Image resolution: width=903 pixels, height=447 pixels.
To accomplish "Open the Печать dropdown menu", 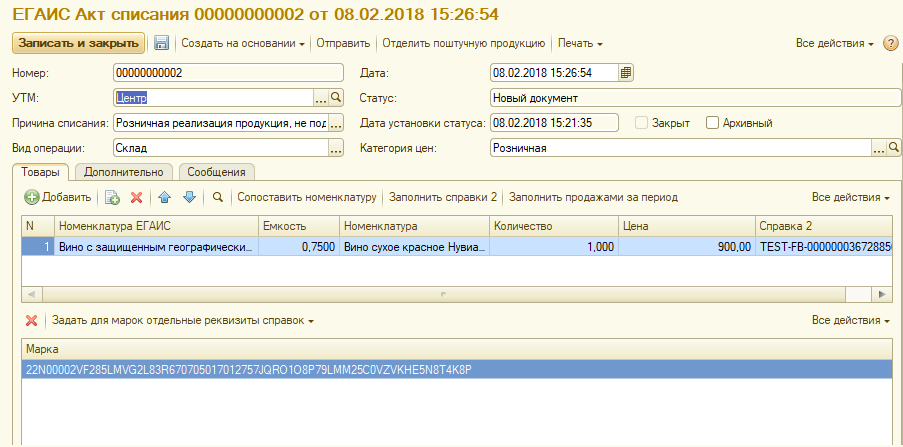I will point(580,44).
